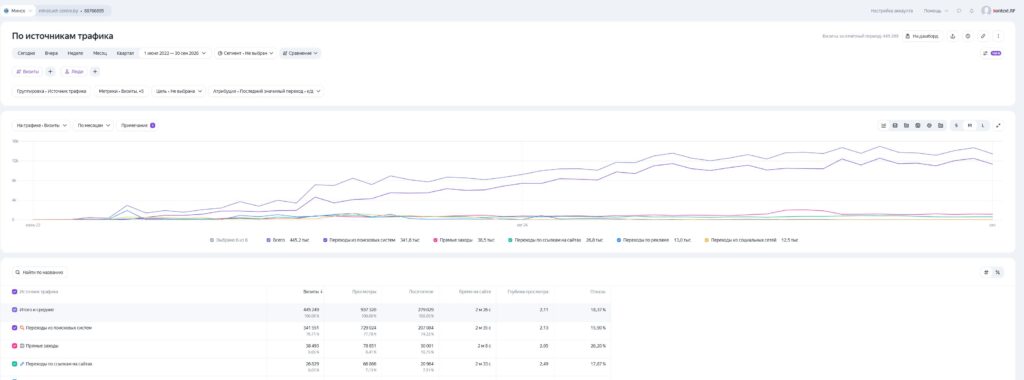Copy report link via the chain icon
This screenshot has height=380, width=1024.
coord(983,37)
